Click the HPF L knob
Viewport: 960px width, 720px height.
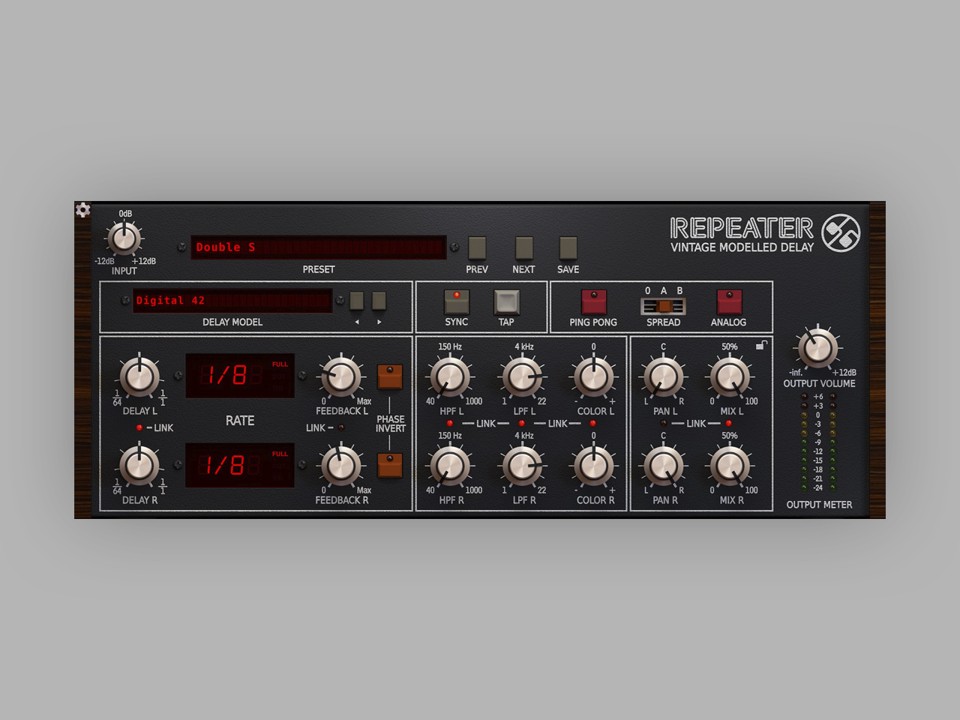(x=450, y=377)
